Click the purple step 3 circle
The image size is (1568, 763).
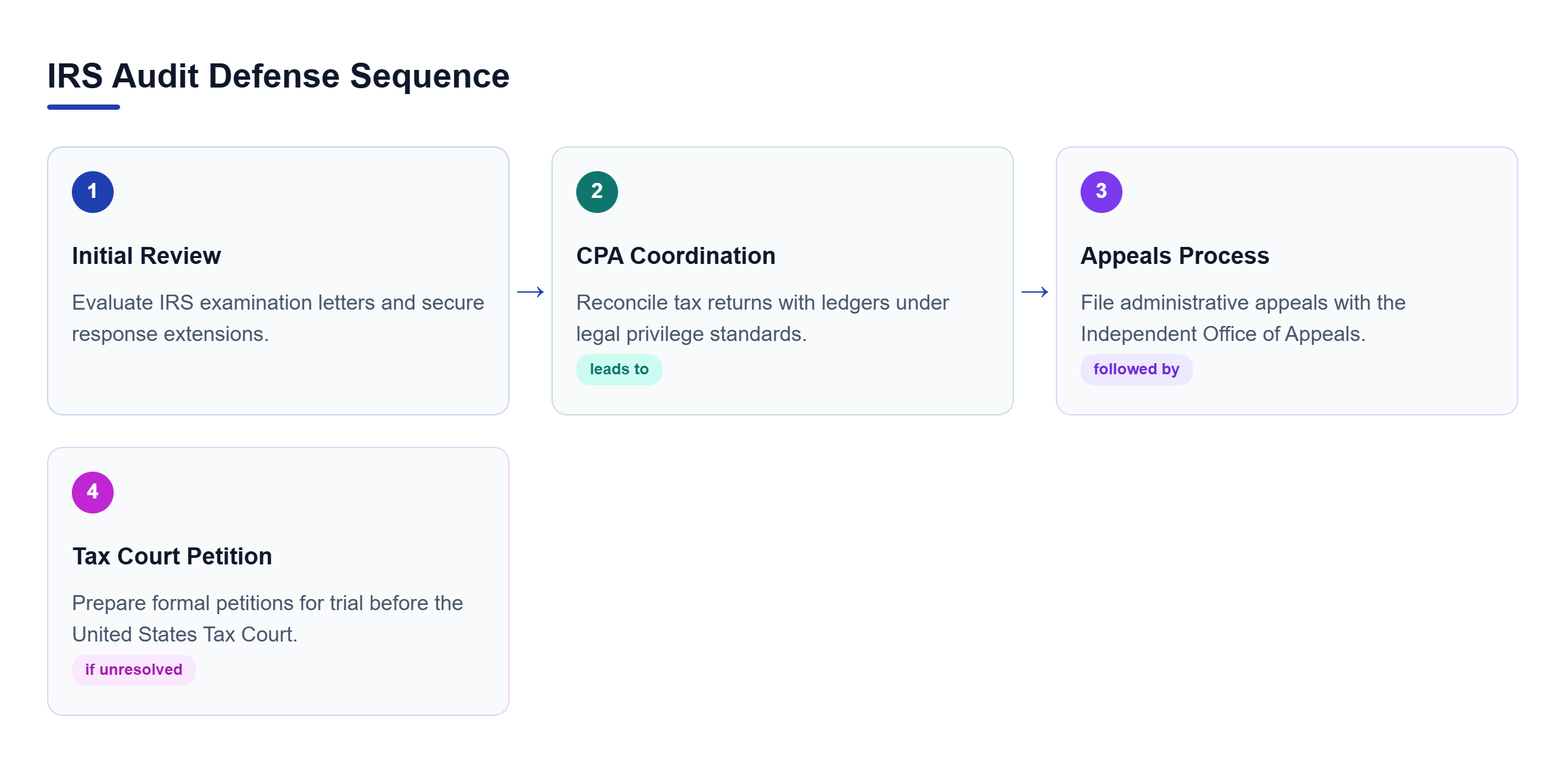point(1102,192)
